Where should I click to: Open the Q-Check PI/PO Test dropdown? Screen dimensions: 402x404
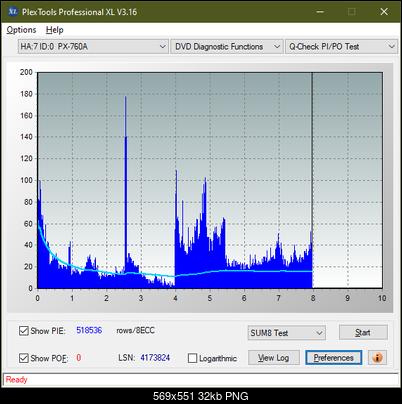(342, 47)
